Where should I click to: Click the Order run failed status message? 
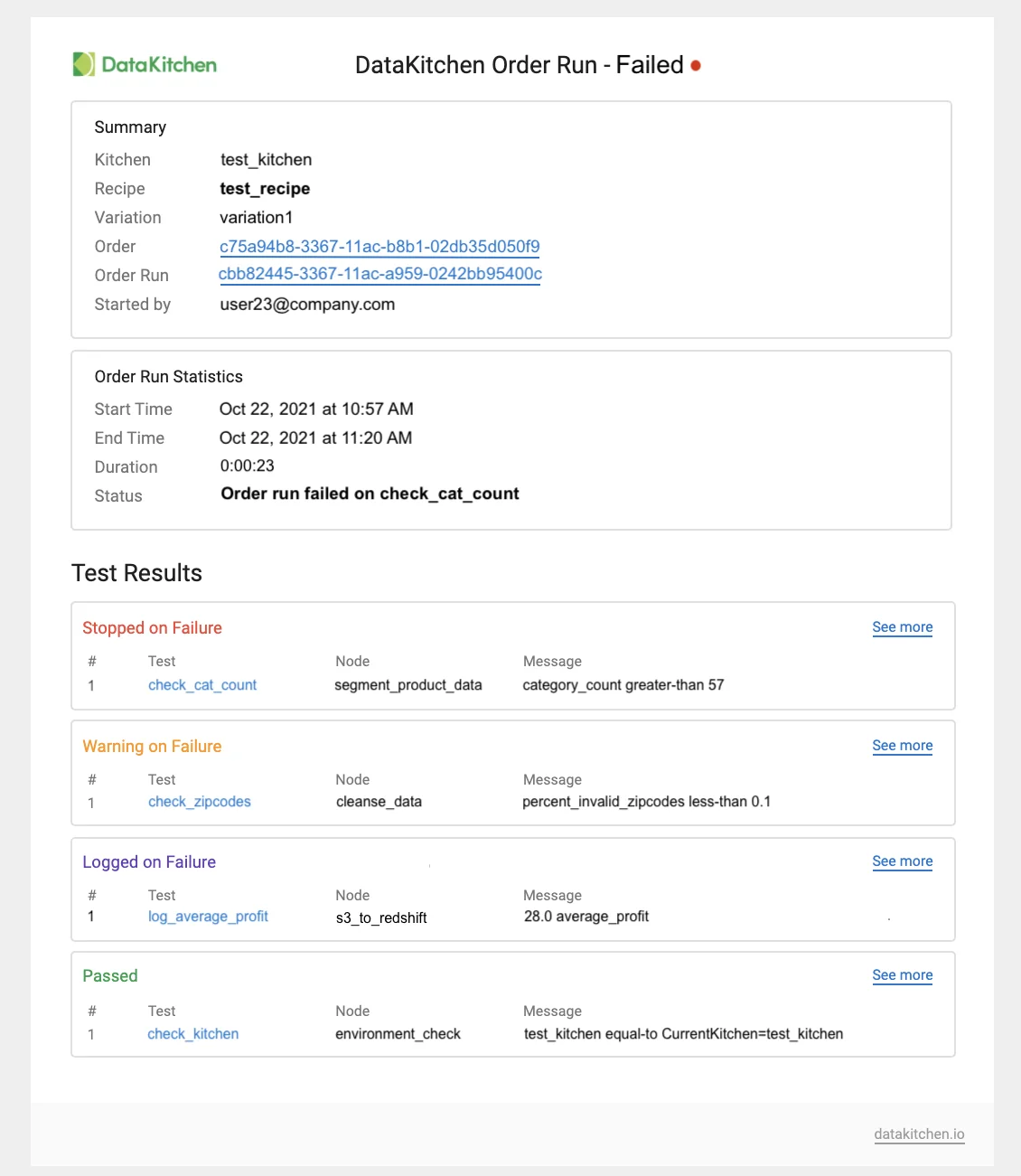(370, 494)
